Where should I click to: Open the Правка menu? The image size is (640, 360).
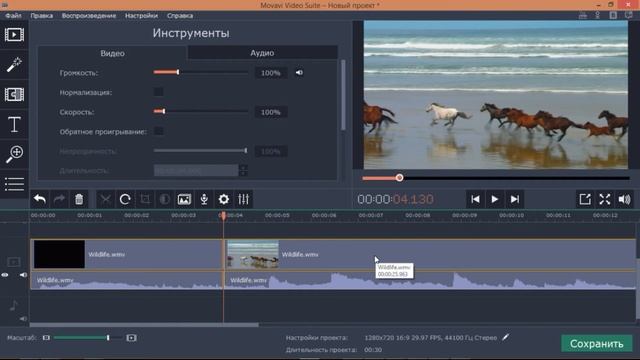pyautogui.click(x=42, y=16)
